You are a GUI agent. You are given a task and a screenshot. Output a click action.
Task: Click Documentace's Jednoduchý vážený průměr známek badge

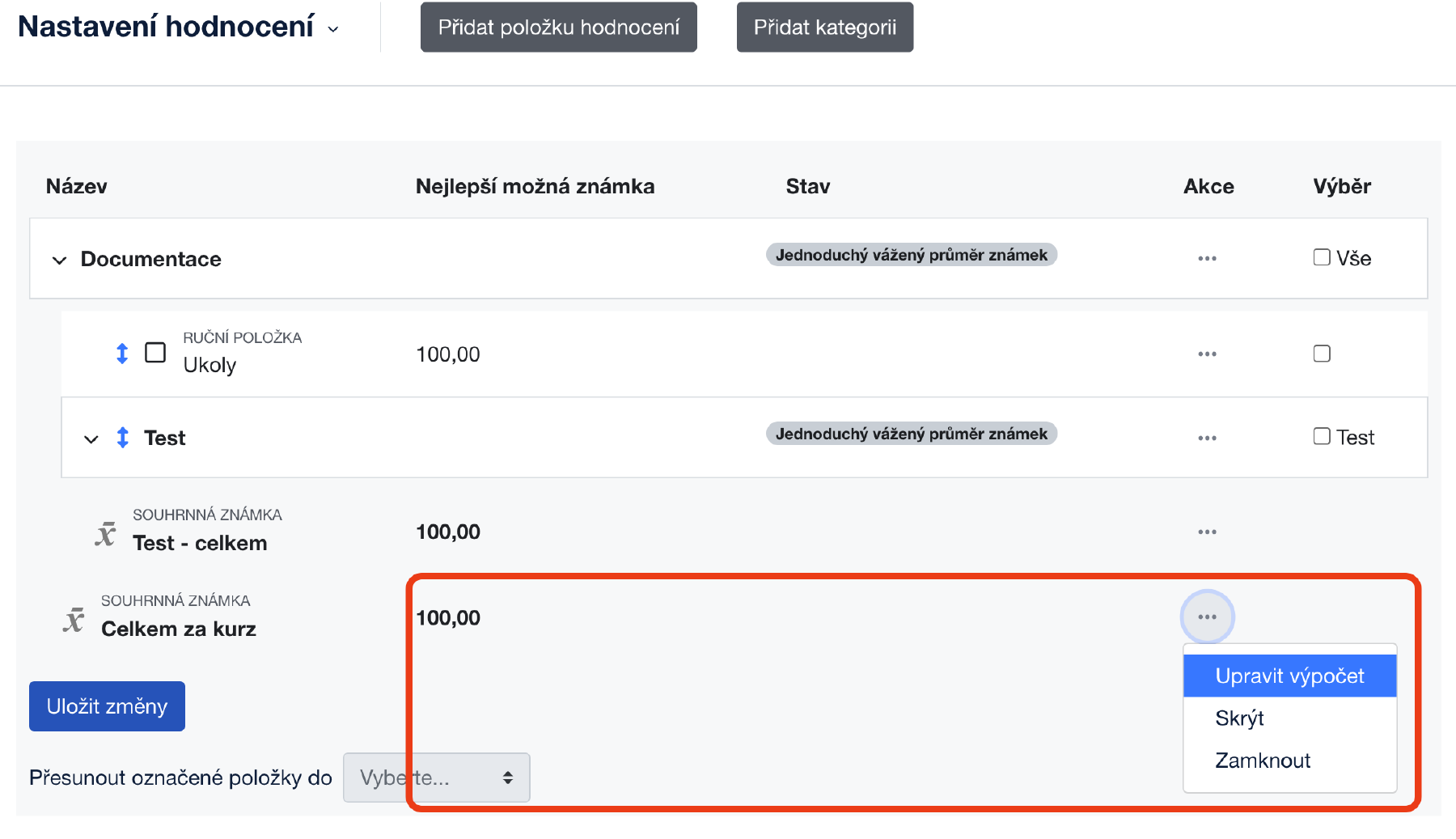point(912,255)
